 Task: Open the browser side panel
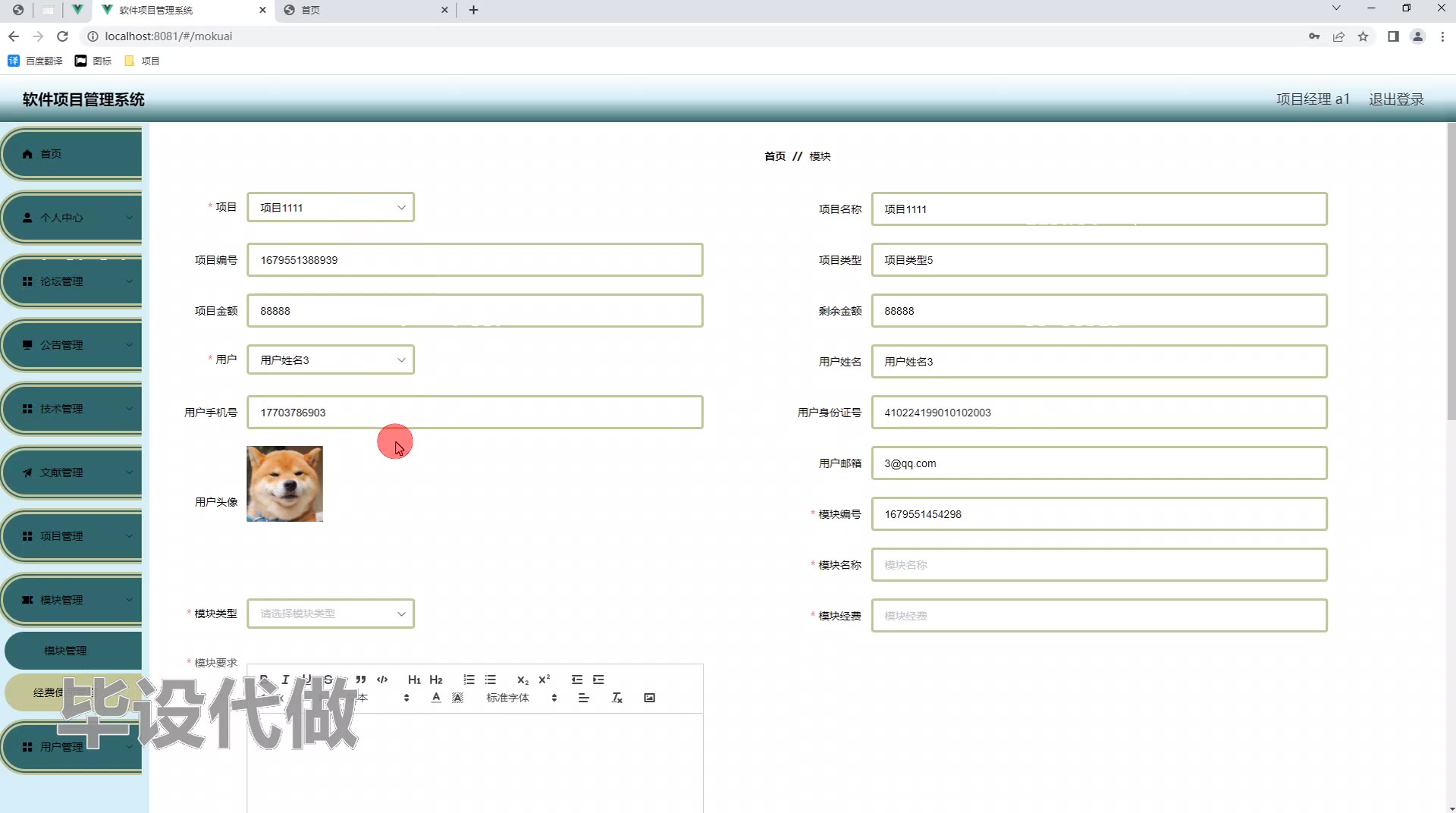click(x=1393, y=36)
